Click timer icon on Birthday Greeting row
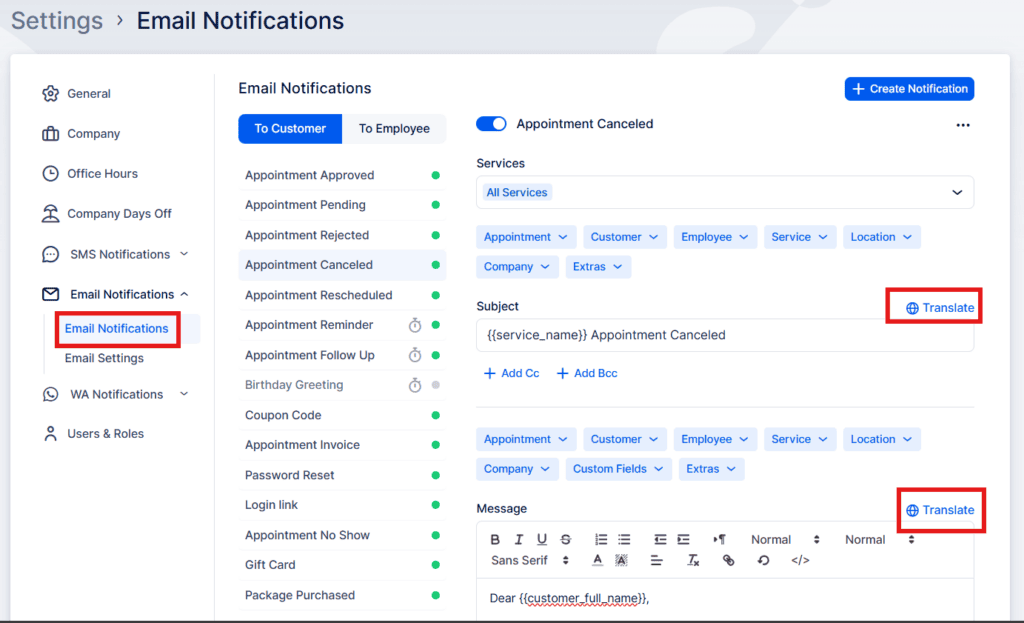 pyautogui.click(x=415, y=385)
